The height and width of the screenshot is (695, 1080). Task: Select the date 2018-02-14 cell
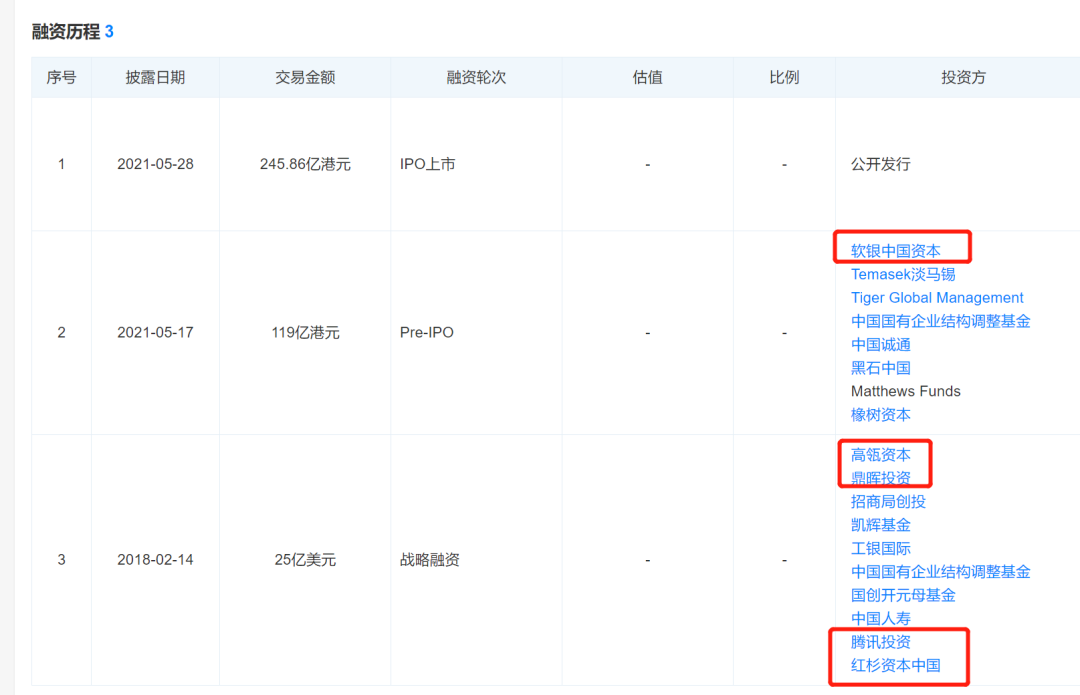tap(155, 559)
